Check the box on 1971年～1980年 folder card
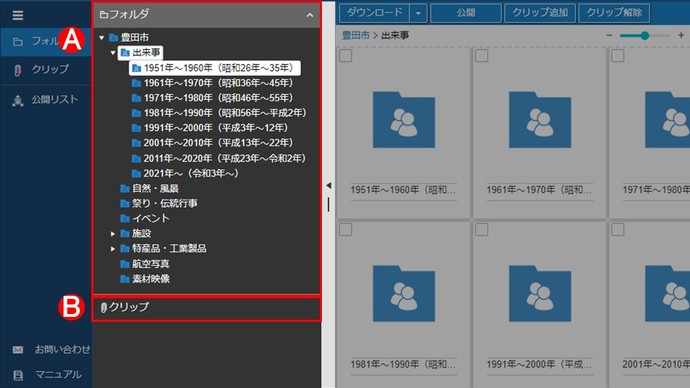The width and height of the screenshot is (690, 388). pyautogui.click(x=617, y=56)
